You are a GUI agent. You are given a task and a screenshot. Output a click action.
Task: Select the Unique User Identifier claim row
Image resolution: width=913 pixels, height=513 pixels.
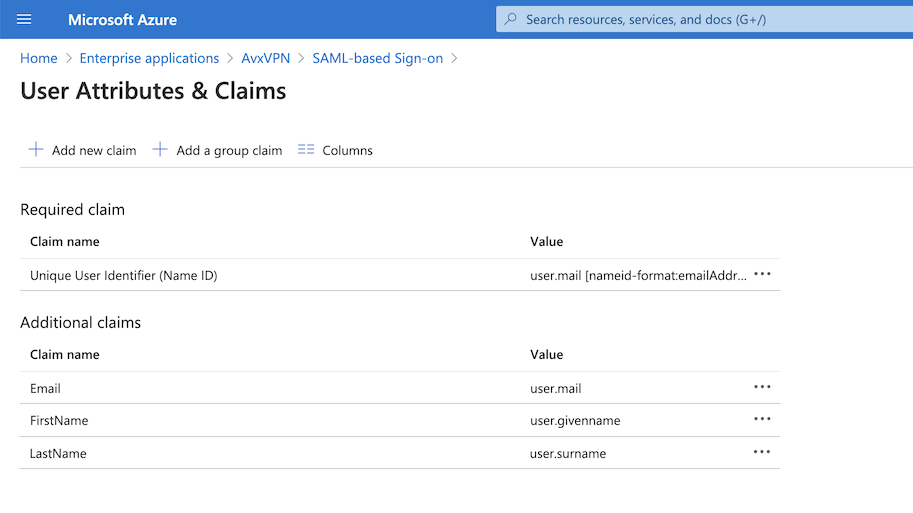(124, 275)
